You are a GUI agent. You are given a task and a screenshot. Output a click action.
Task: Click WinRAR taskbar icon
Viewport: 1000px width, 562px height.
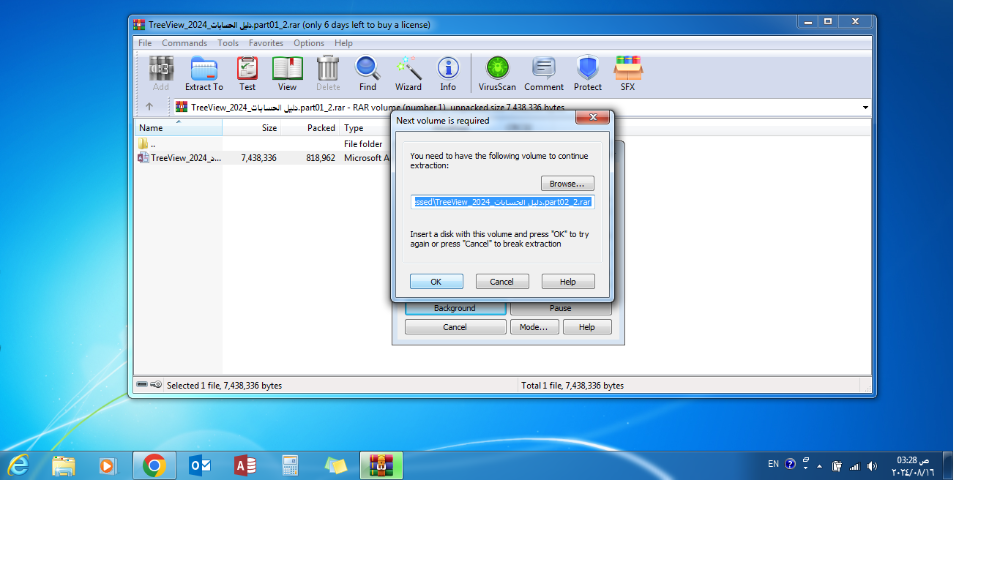(x=381, y=466)
